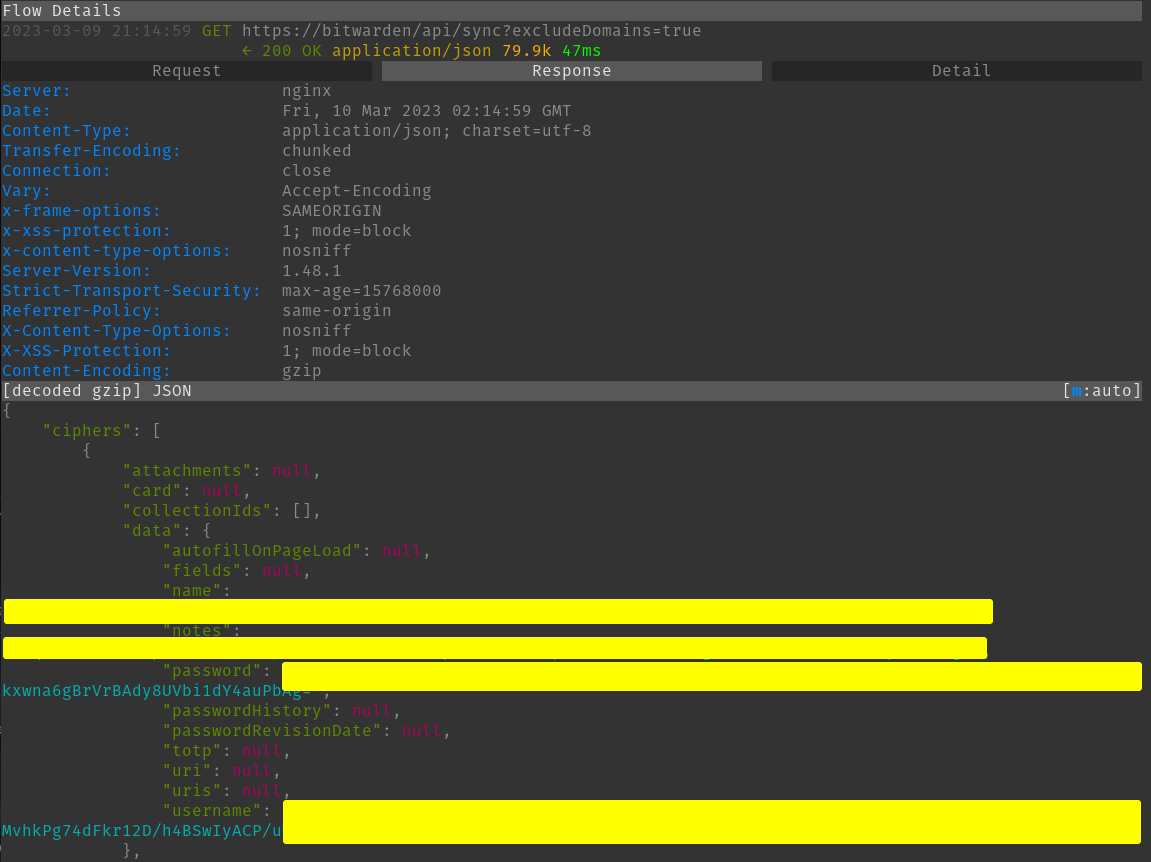Click the Content-Encoding header name
Image resolution: width=1151 pixels, height=862 pixels.
(86, 371)
